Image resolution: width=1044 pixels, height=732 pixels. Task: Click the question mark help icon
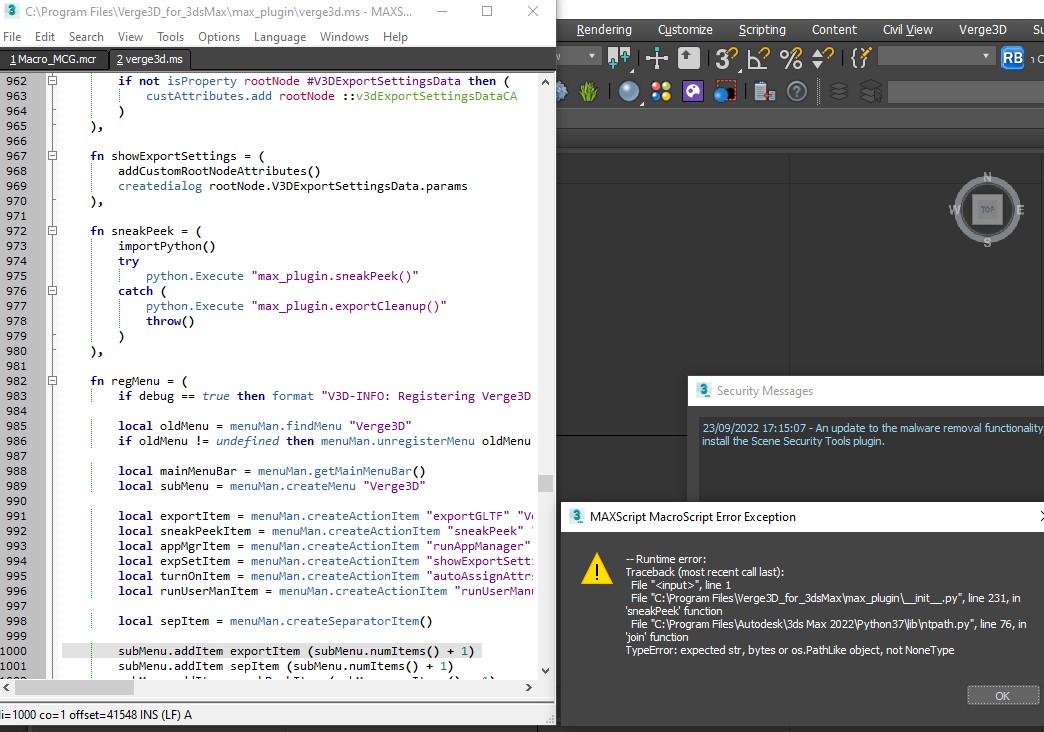click(x=796, y=91)
